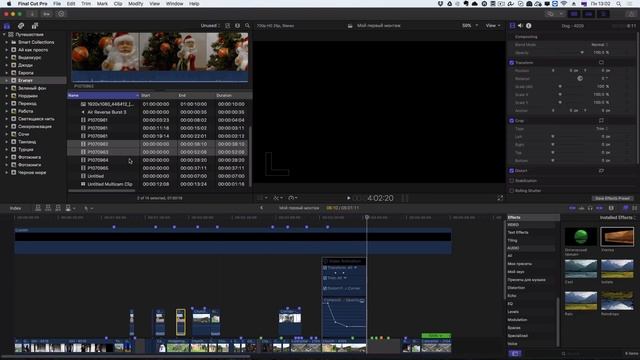Open the Modify menu
This screenshot has height=360, width=640.
(136, 4)
